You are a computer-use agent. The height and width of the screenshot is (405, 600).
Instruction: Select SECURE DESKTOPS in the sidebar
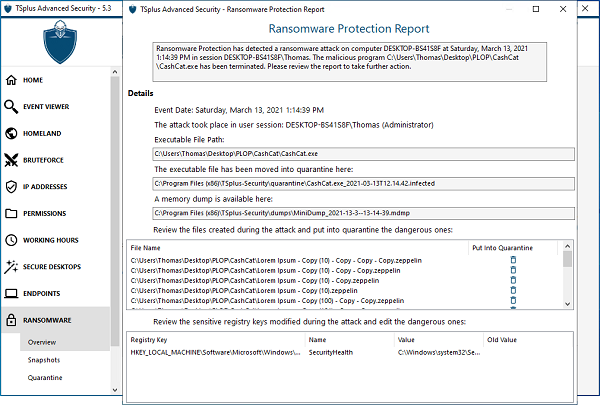coord(52,267)
